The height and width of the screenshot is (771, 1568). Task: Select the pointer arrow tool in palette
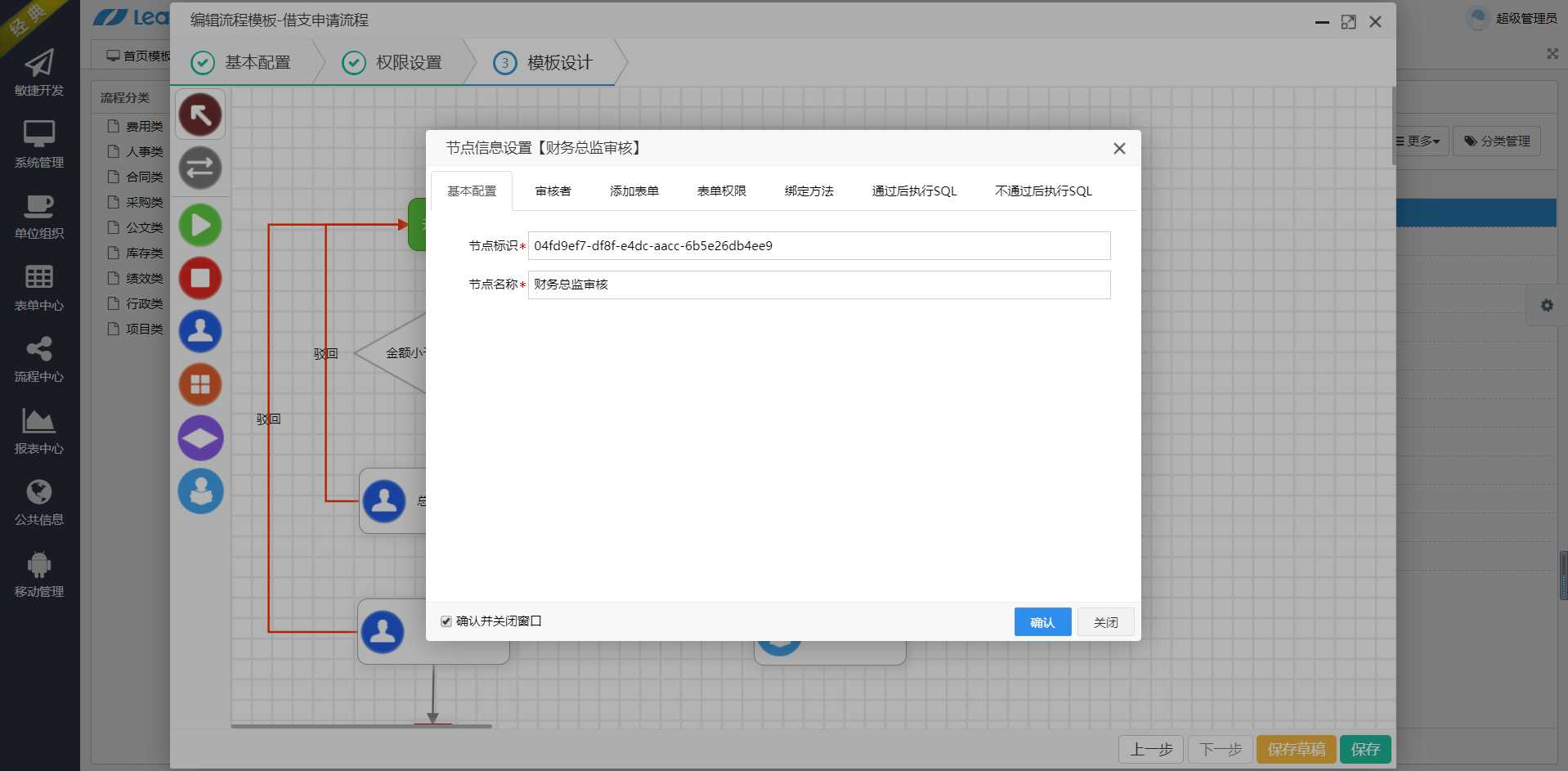click(x=200, y=114)
